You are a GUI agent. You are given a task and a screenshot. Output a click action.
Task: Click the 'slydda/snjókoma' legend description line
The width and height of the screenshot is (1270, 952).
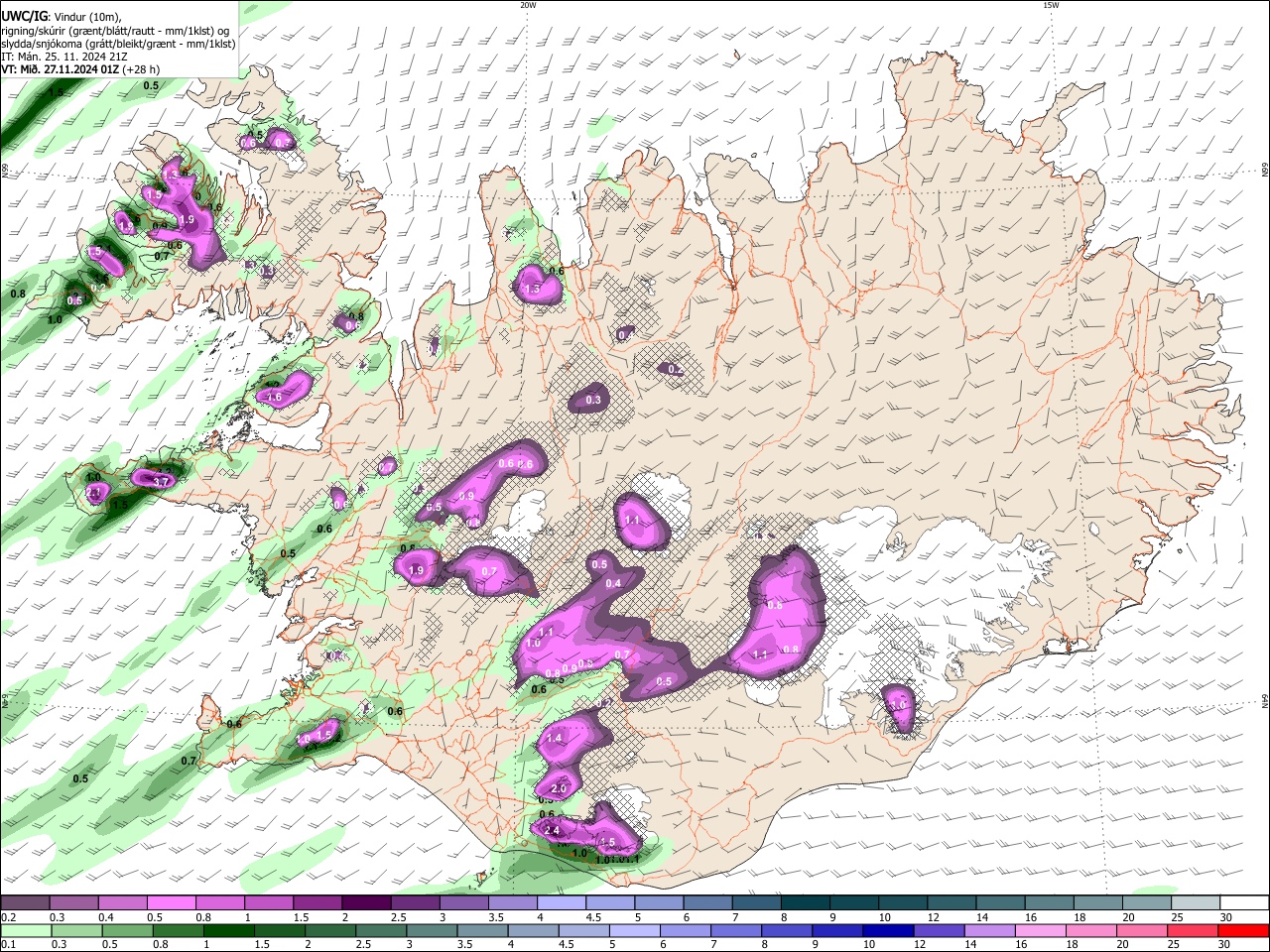click(118, 44)
